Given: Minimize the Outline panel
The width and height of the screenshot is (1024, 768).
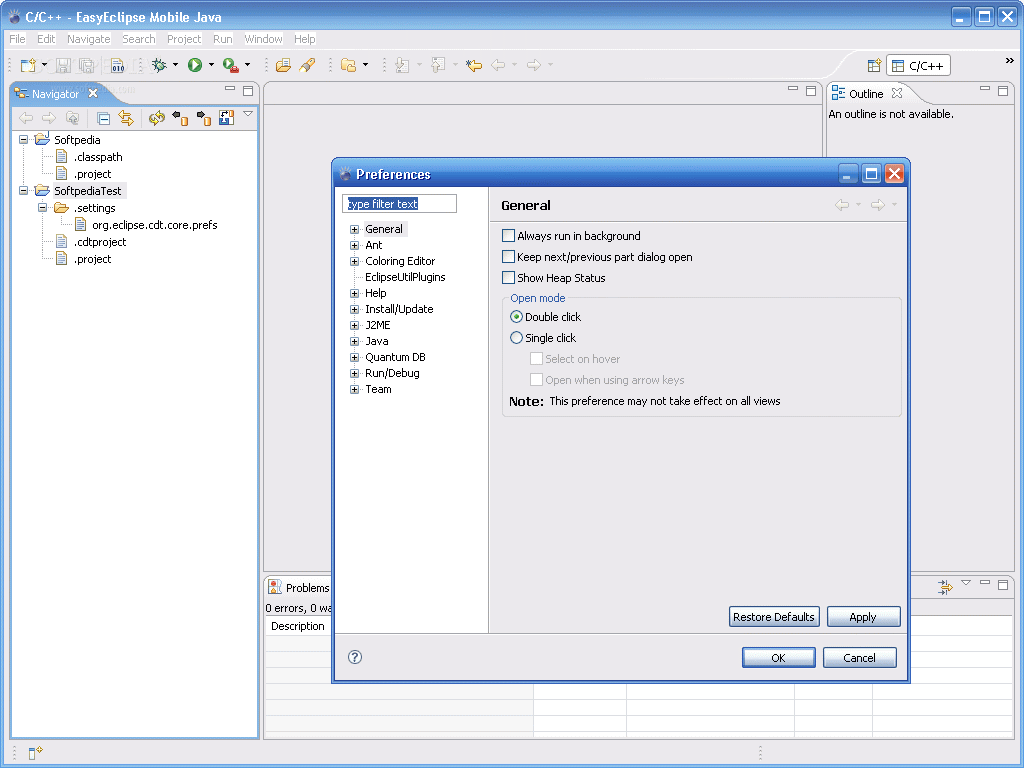Looking at the screenshot, I should 985,89.
